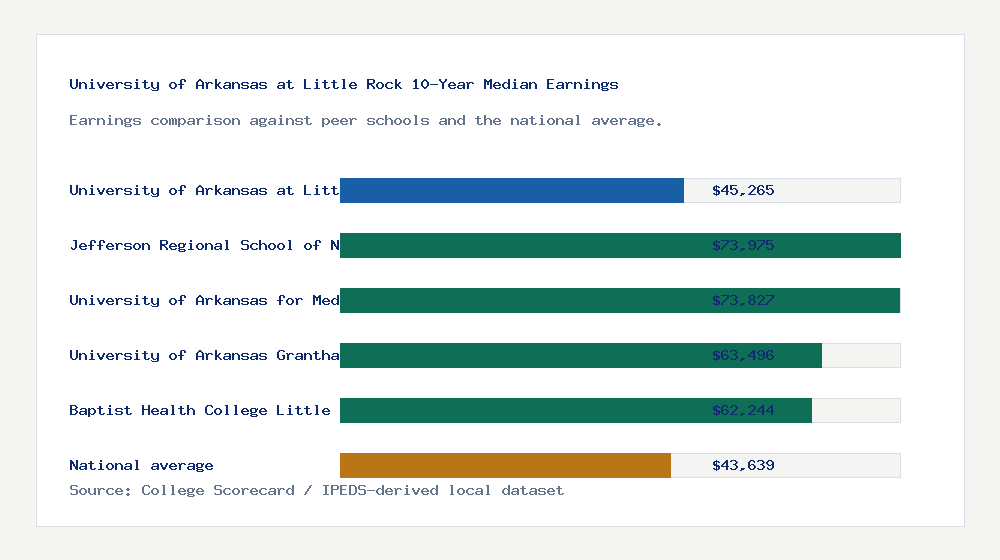The width and height of the screenshot is (1000, 560).
Task: Click the $43,639 value
Action: tap(743, 465)
